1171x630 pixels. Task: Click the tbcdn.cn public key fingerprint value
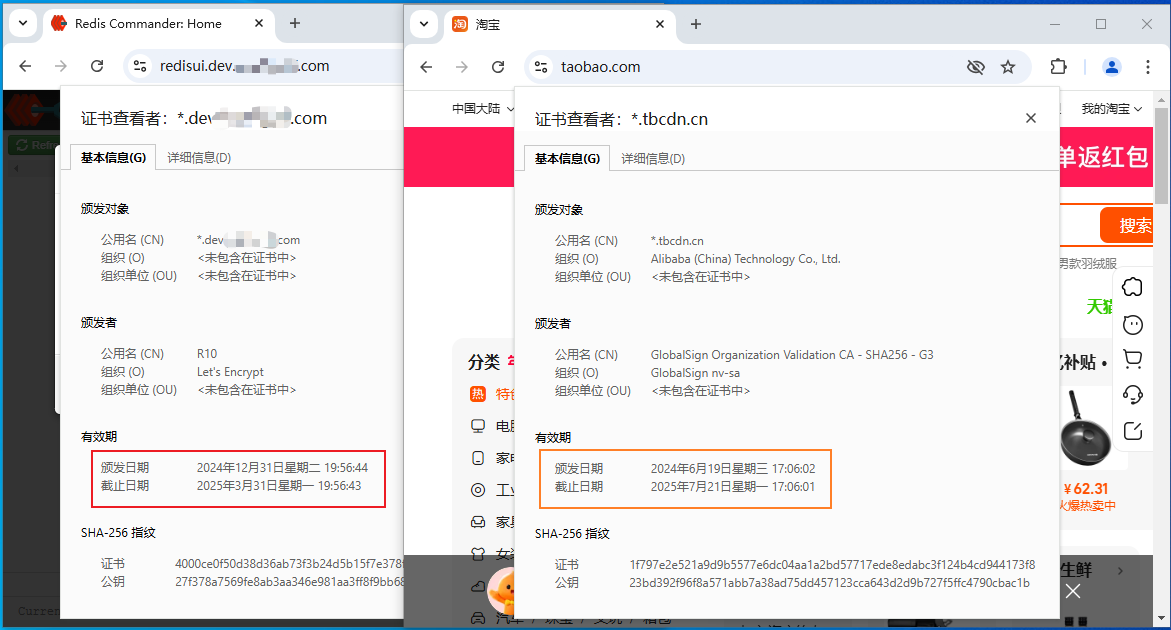pos(829,582)
